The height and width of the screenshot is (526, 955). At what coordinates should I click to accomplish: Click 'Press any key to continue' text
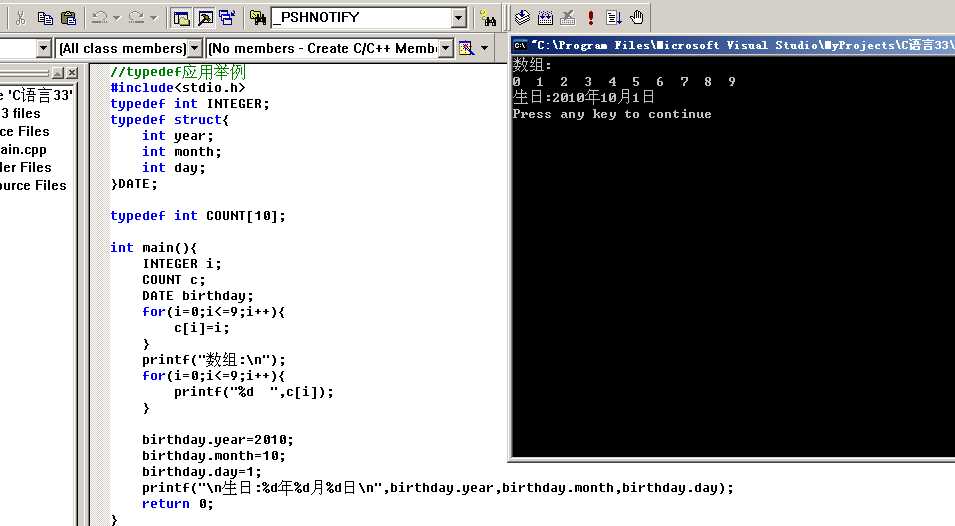coord(612,114)
